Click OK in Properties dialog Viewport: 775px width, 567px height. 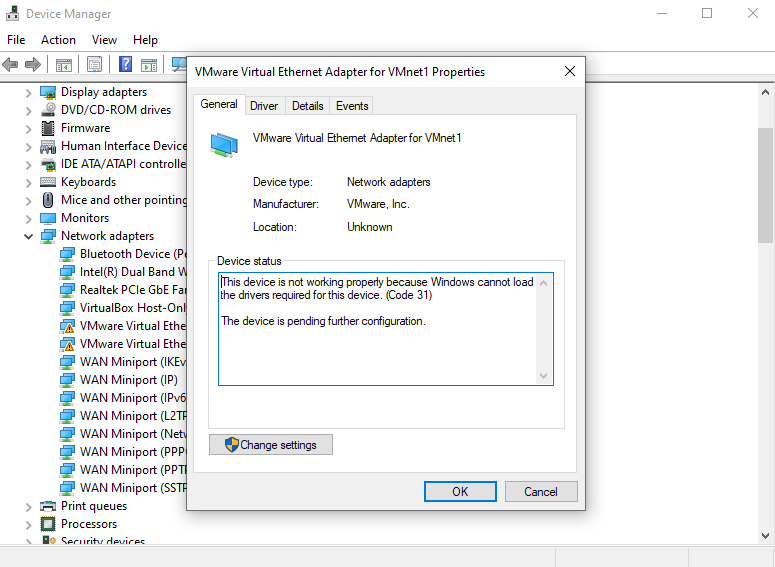click(460, 491)
